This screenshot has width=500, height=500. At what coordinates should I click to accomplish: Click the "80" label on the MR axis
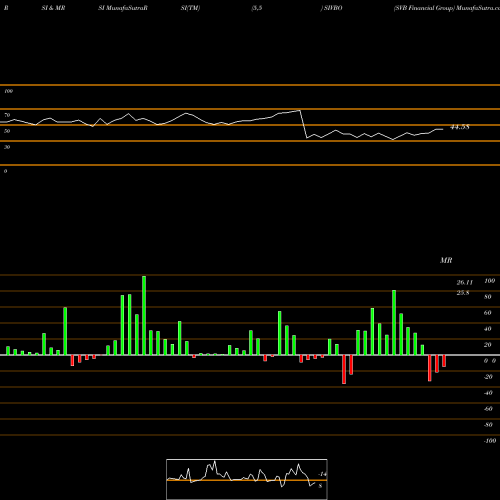point(488,297)
